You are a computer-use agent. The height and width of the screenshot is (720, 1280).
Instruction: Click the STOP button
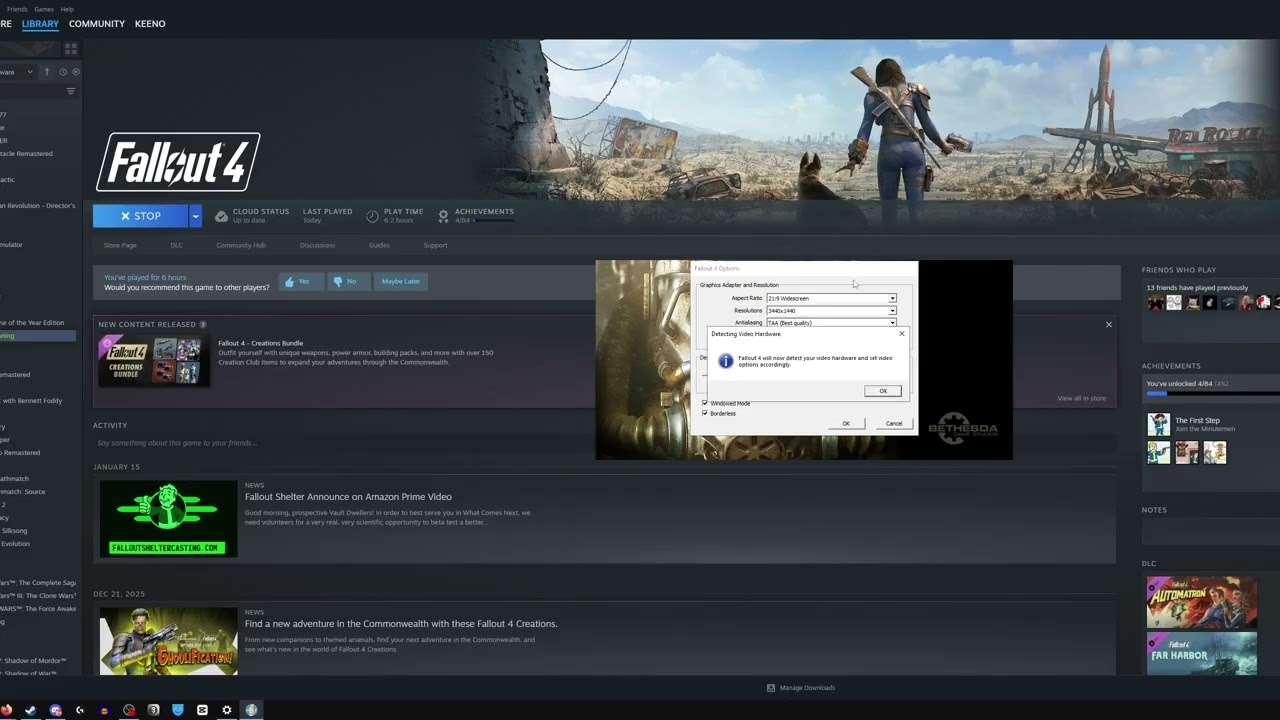[141, 216]
